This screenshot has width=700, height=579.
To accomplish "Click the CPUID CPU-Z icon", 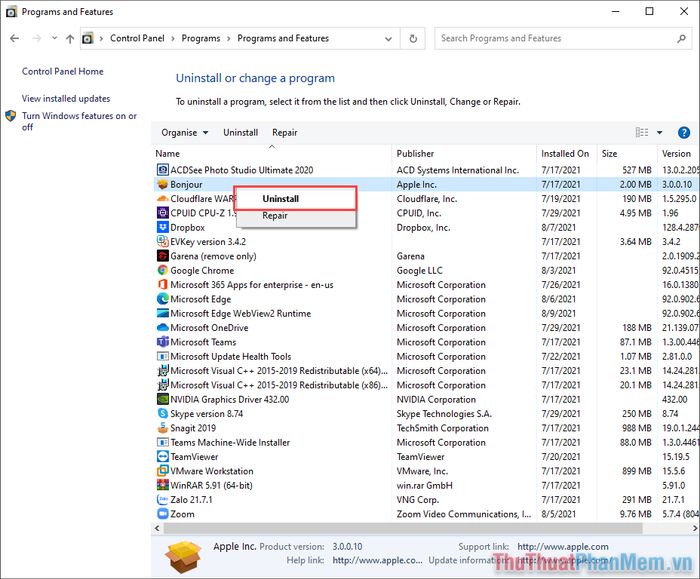I will (163, 213).
